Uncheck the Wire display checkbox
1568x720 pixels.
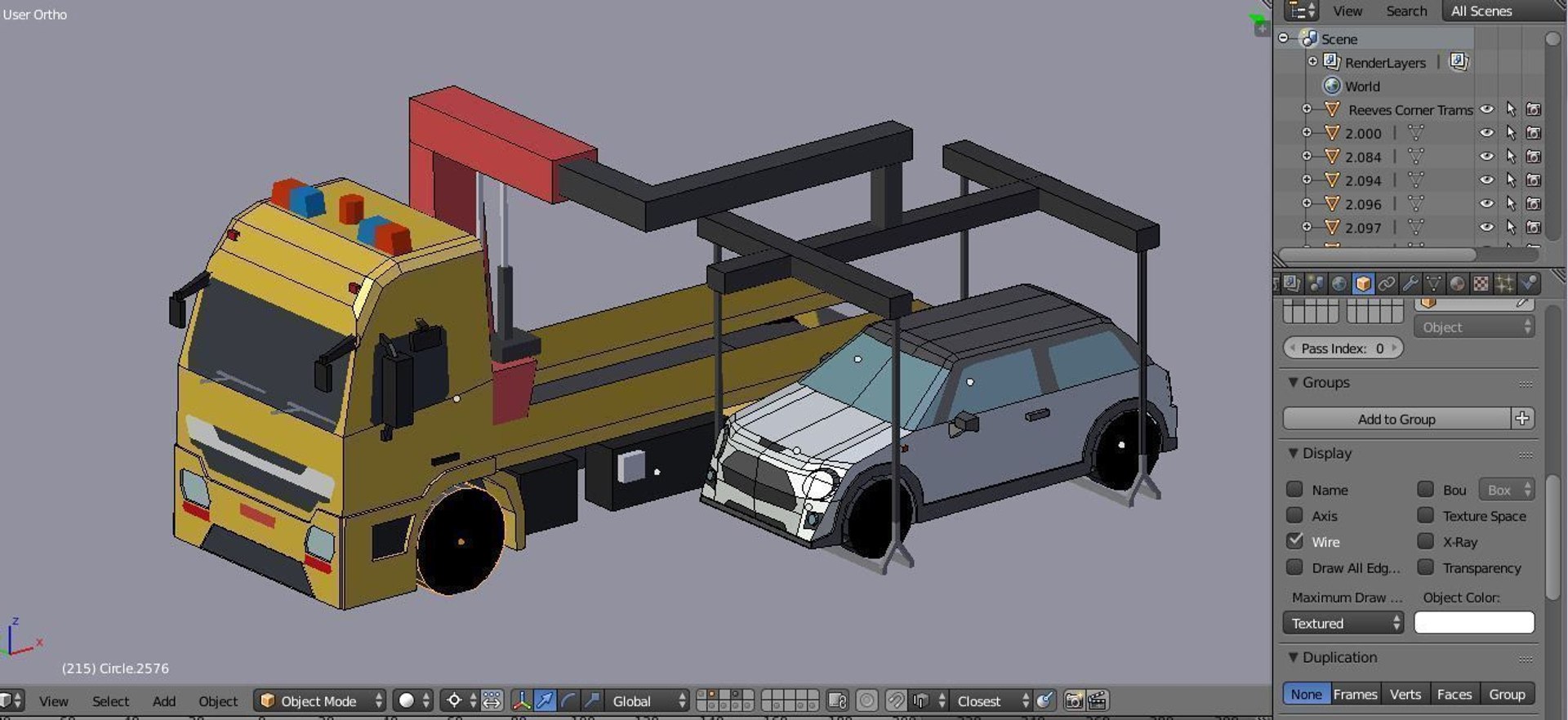[1294, 540]
